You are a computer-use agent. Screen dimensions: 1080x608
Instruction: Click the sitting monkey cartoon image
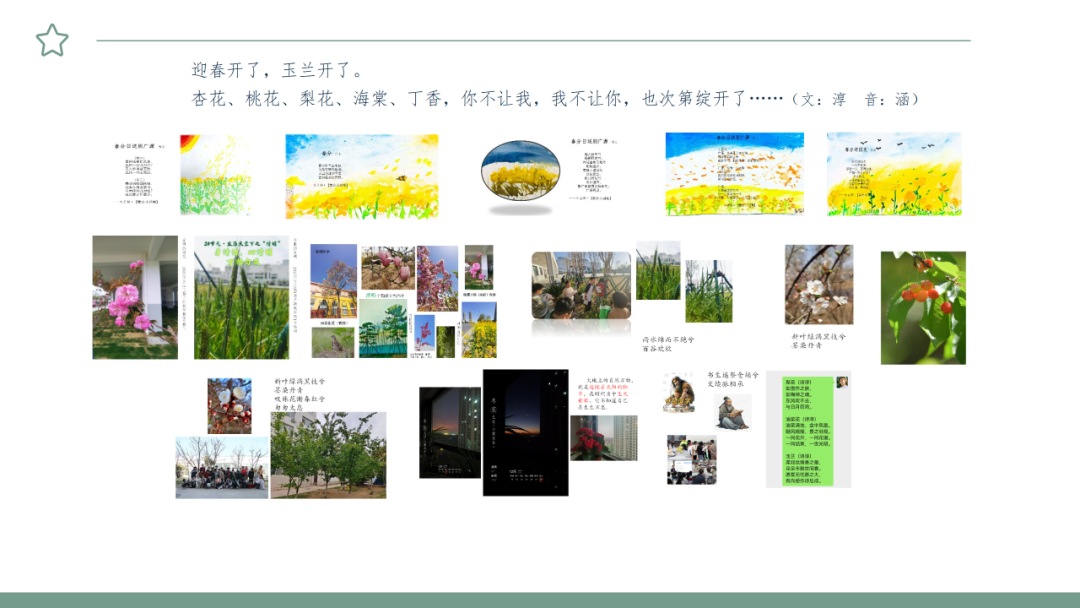[x=679, y=392]
